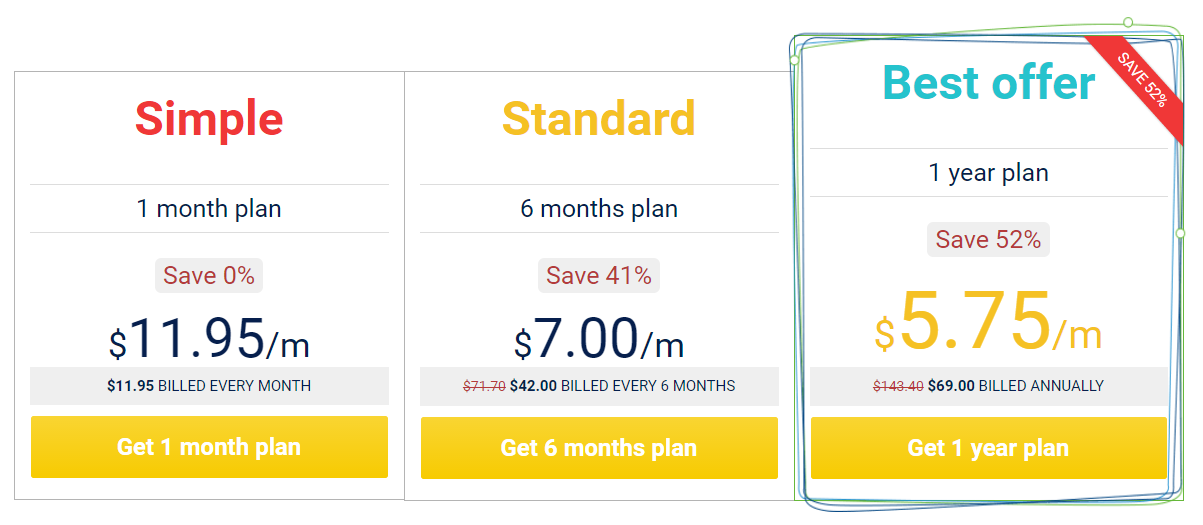Click the circle handle on the outline's top edge
The width and height of the screenshot is (1203, 525).
[x=1128, y=22]
